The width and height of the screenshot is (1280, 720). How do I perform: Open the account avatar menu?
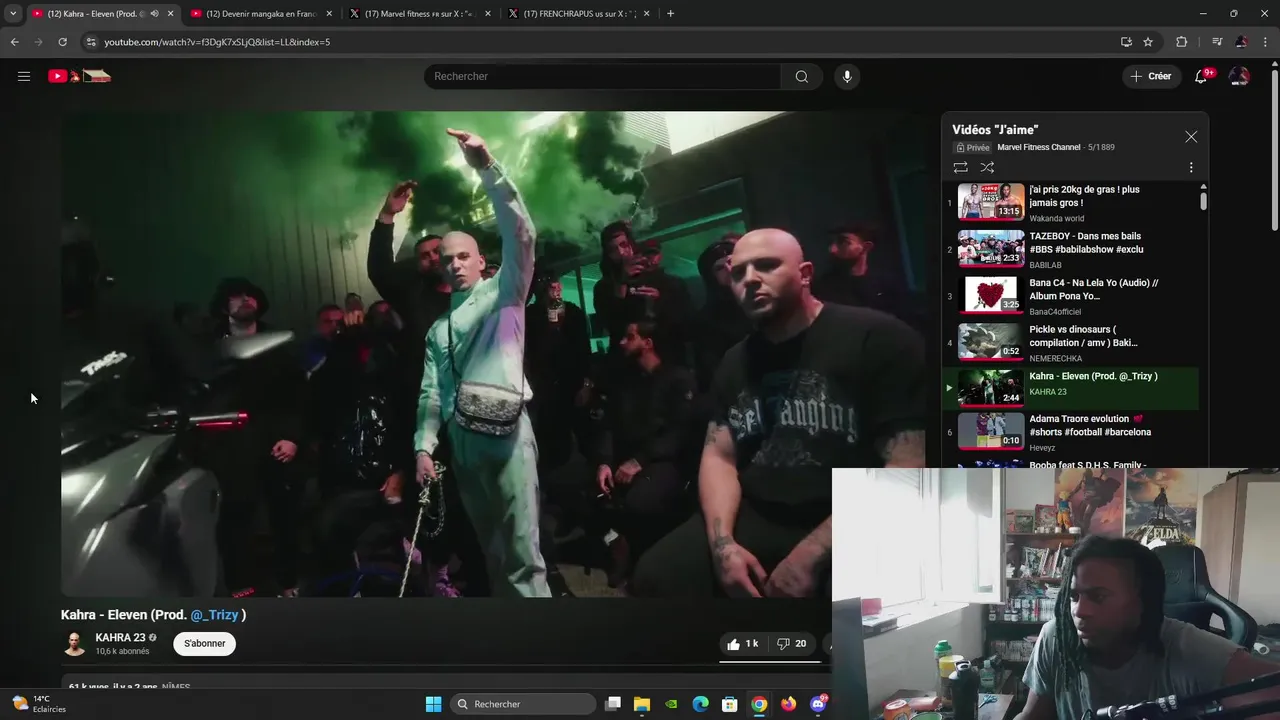click(x=1239, y=76)
